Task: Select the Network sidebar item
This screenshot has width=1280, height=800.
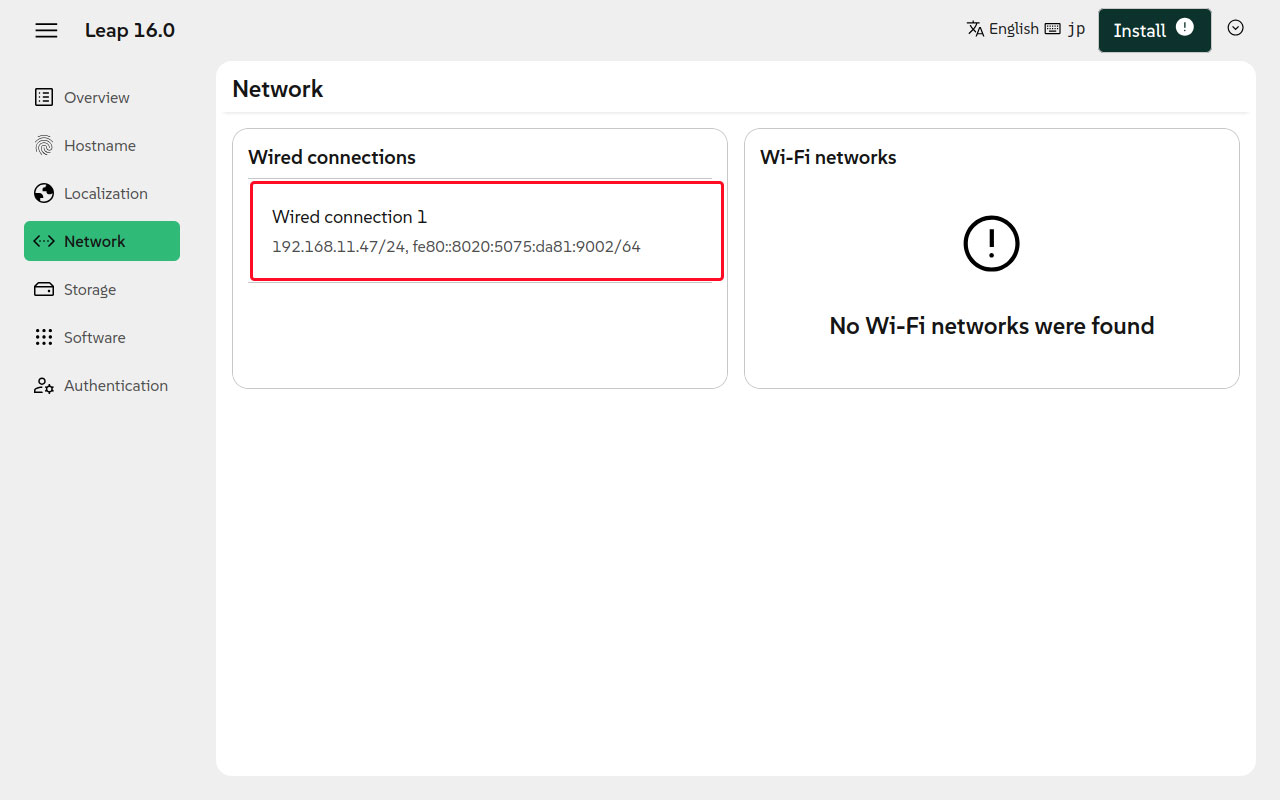Action: pos(102,241)
